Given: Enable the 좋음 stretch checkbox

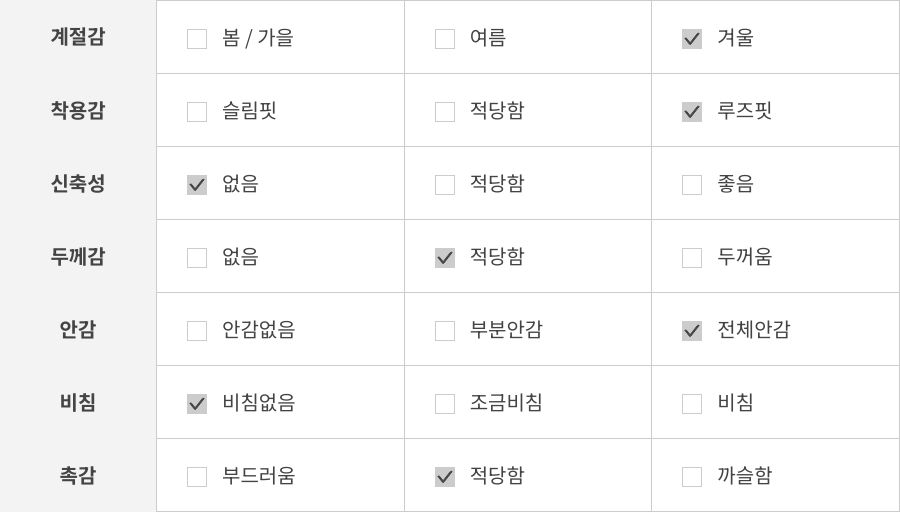Looking at the screenshot, I should click(692, 185).
